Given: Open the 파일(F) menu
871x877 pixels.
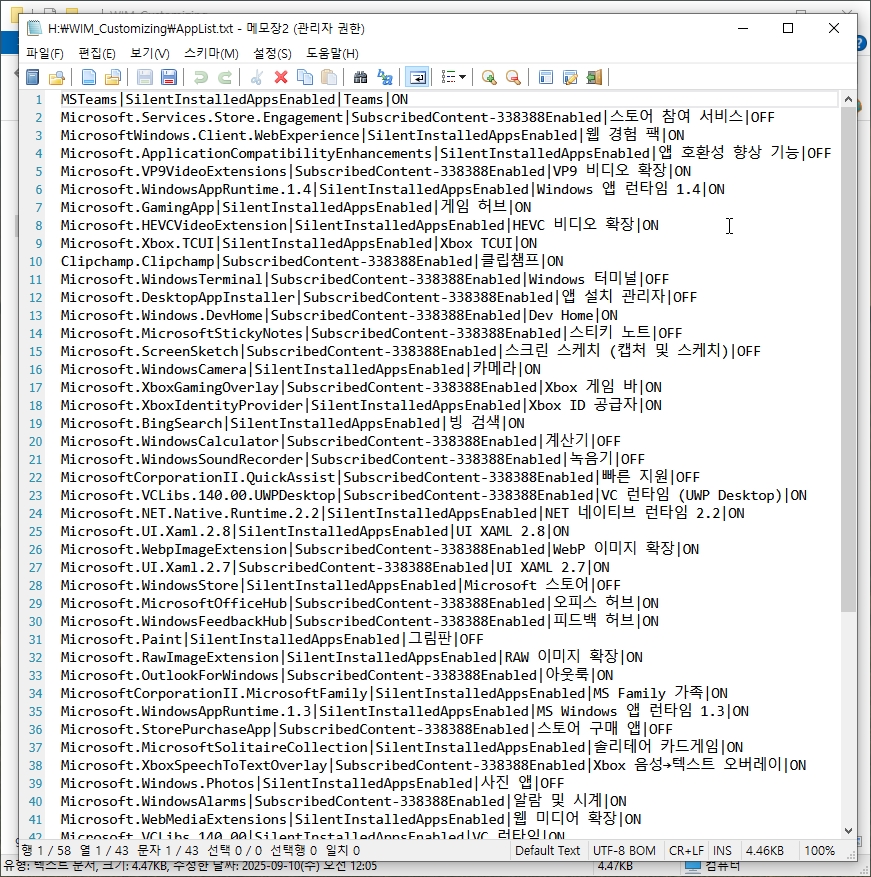Looking at the screenshot, I should pyautogui.click(x=45, y=53).
